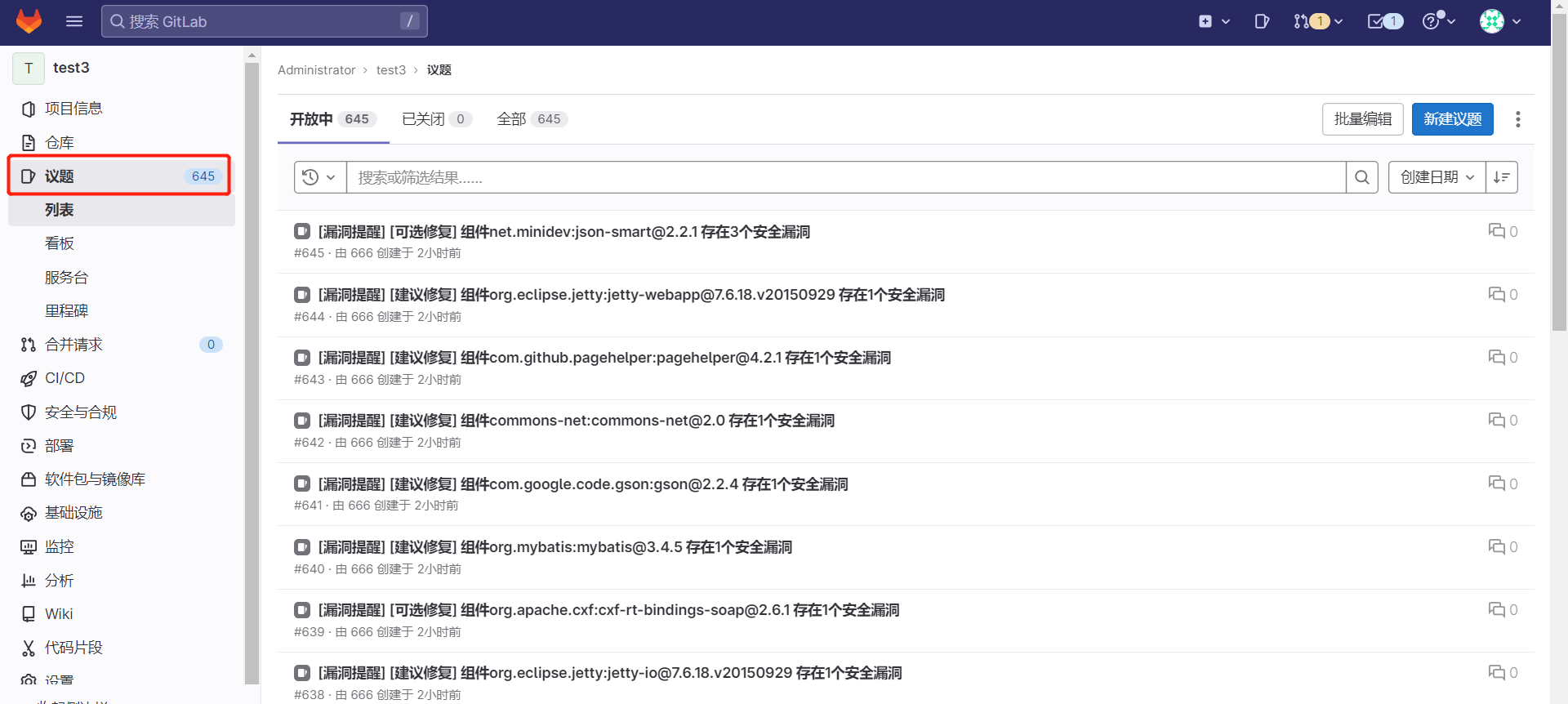Open the issues icon in top bar
Screen dimensions: 1568x704
pos(1262,21)
